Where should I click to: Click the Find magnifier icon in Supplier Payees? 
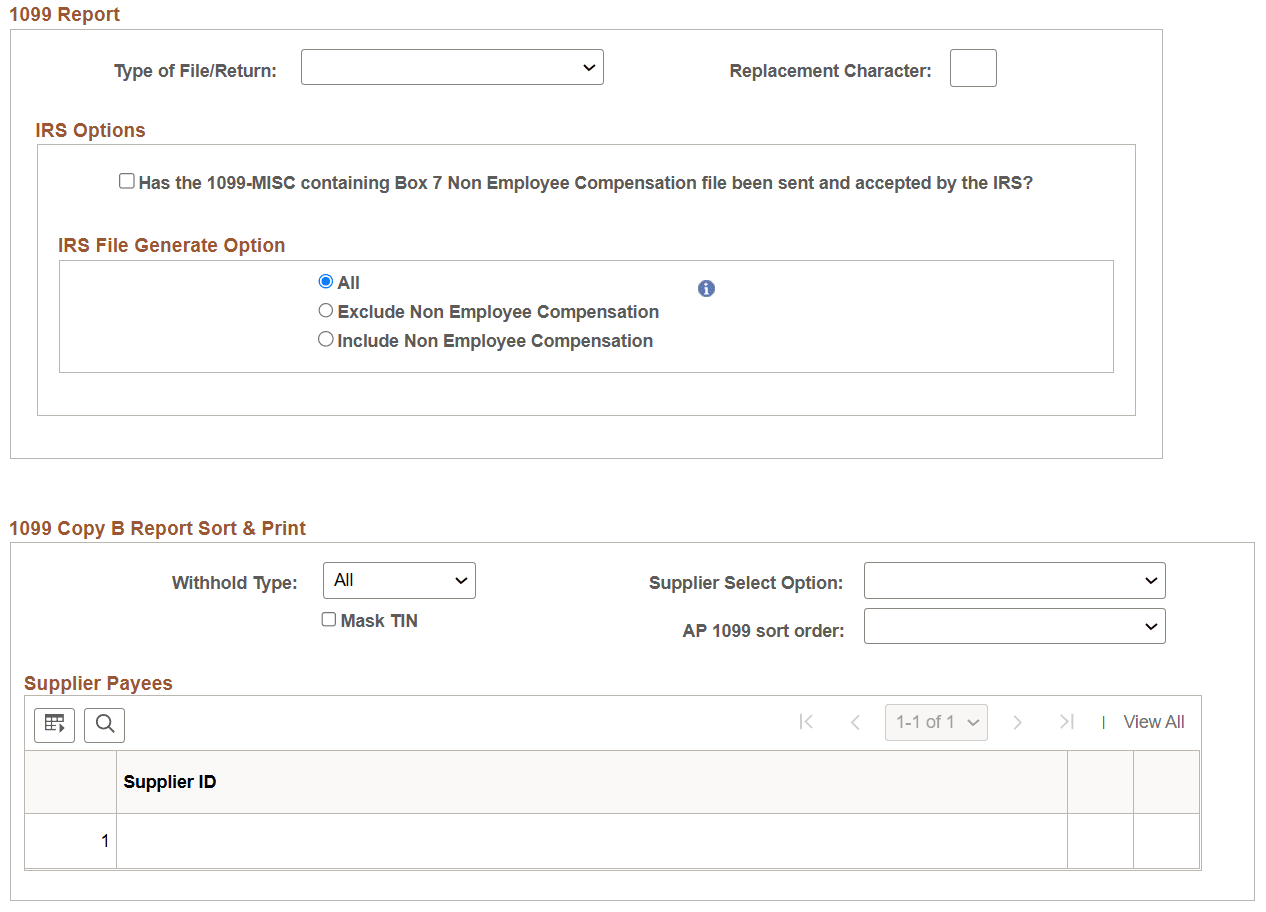104,725
